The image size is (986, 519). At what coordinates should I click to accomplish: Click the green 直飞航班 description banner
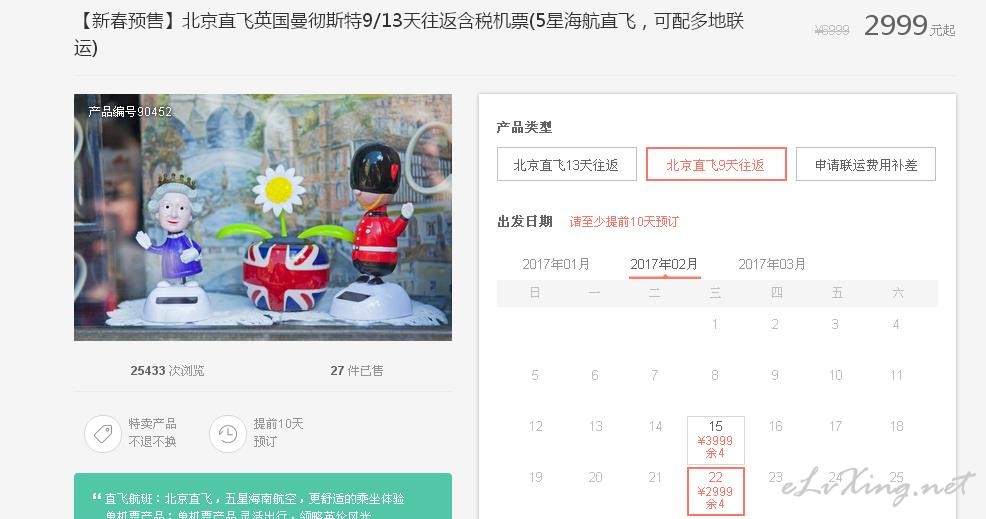coord(263,496)
